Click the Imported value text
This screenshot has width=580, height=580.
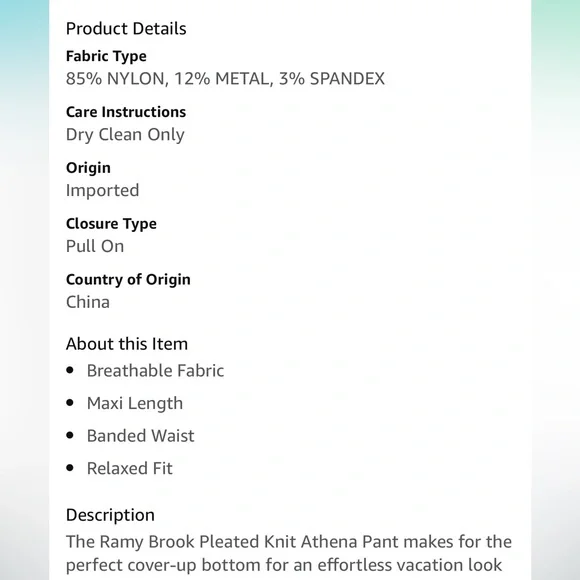(x=102, y=190)
